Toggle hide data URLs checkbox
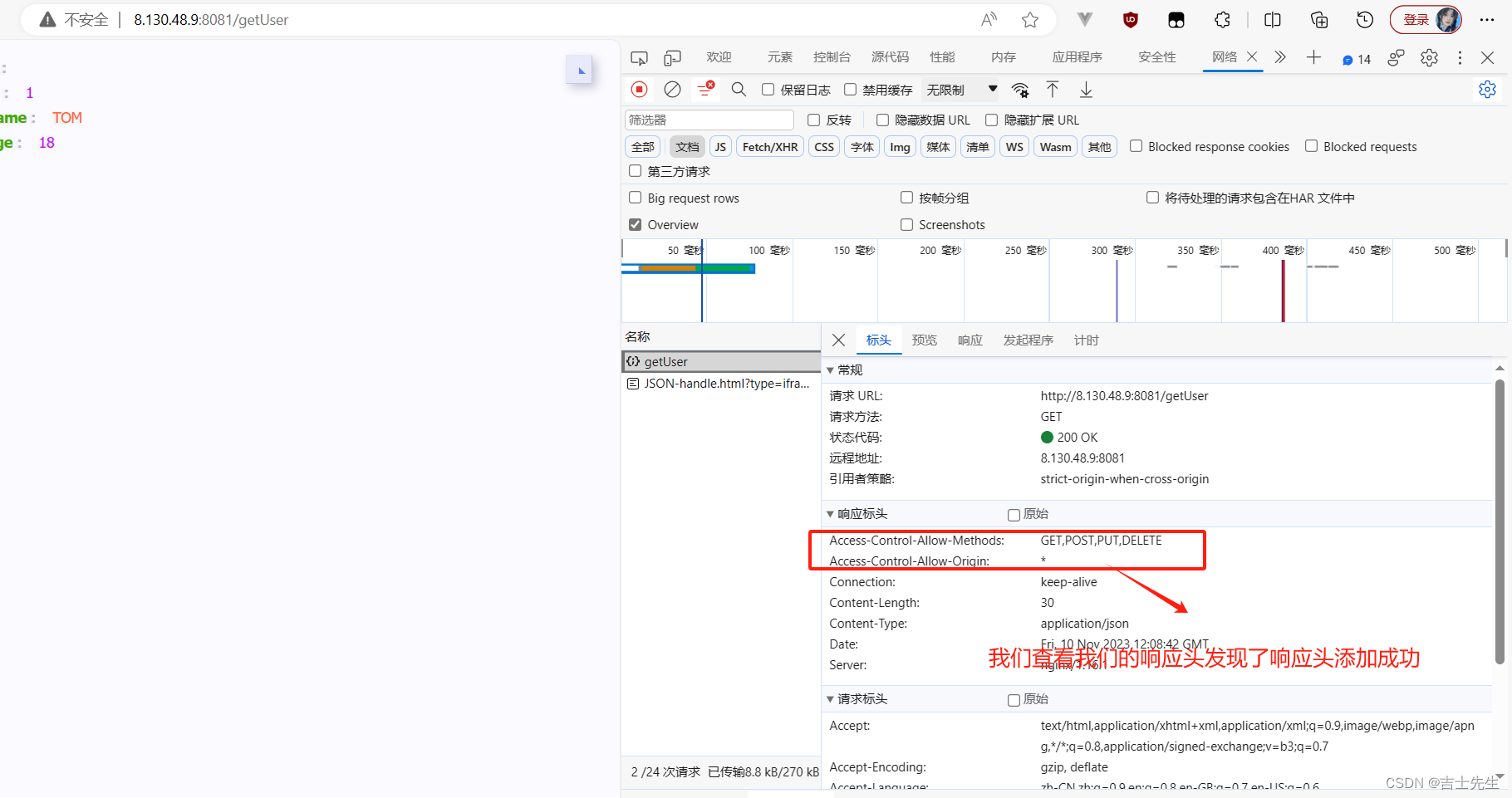Viewport: 1512px width, 798px height. point(882,120)
